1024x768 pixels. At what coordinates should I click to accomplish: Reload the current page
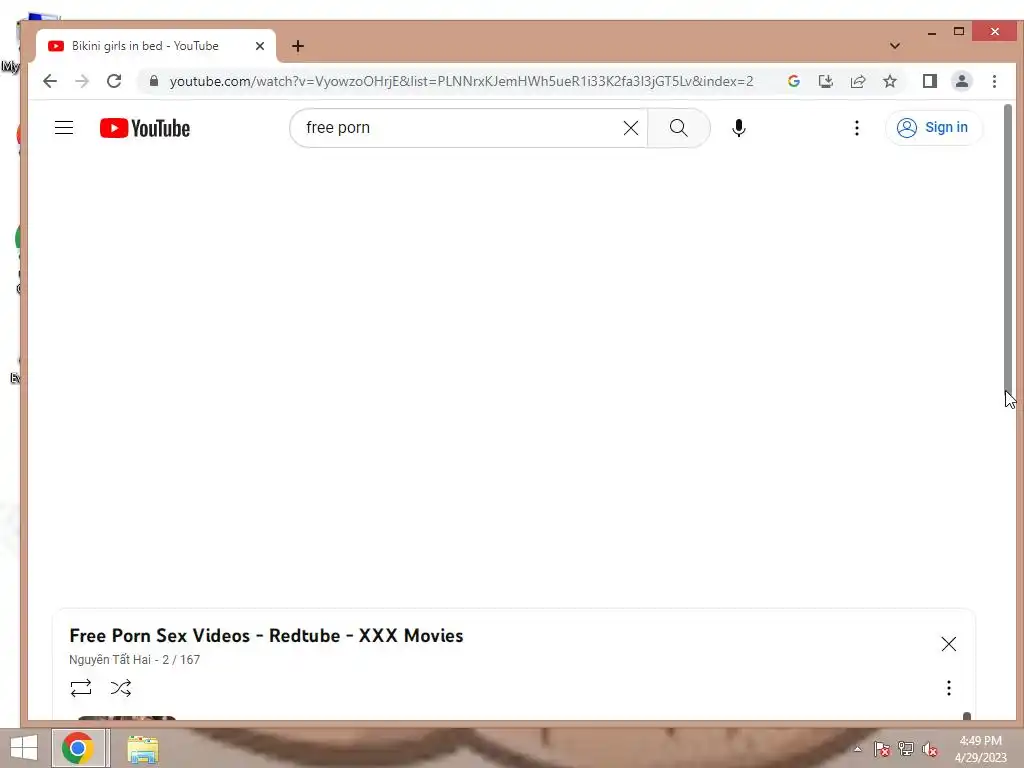114,81
